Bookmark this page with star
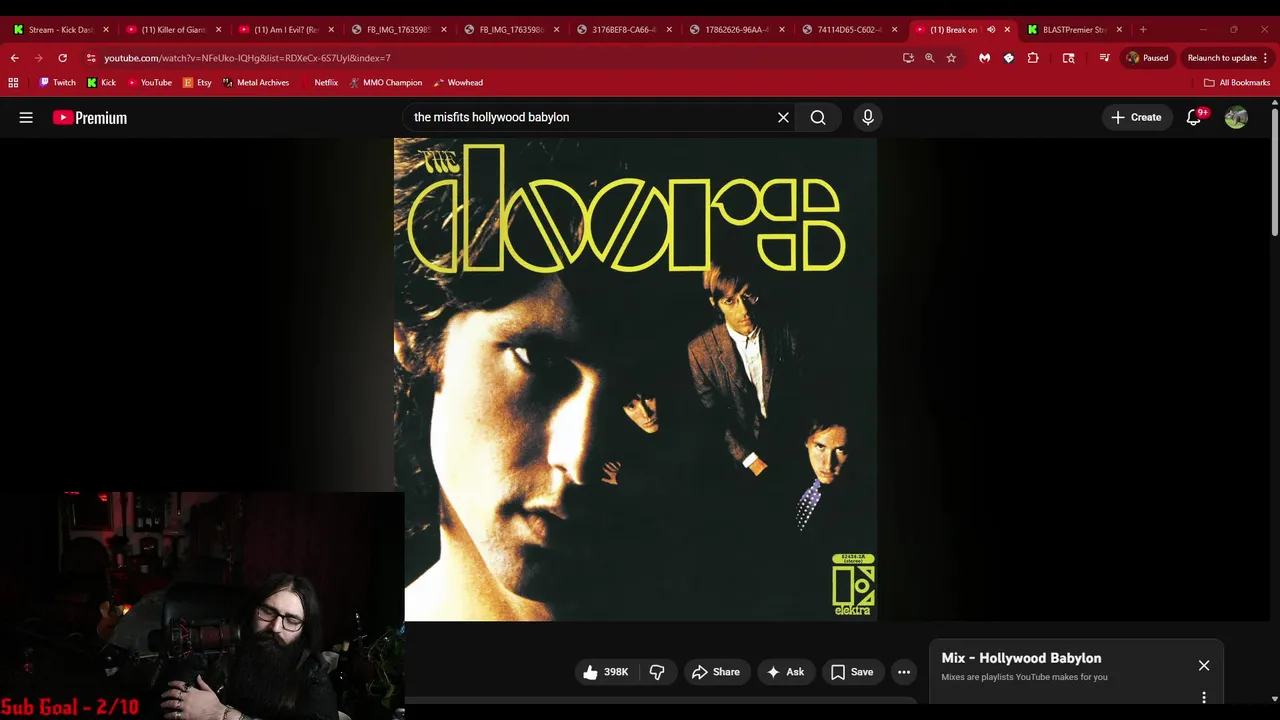1280x720 pixels. point(951,58)
